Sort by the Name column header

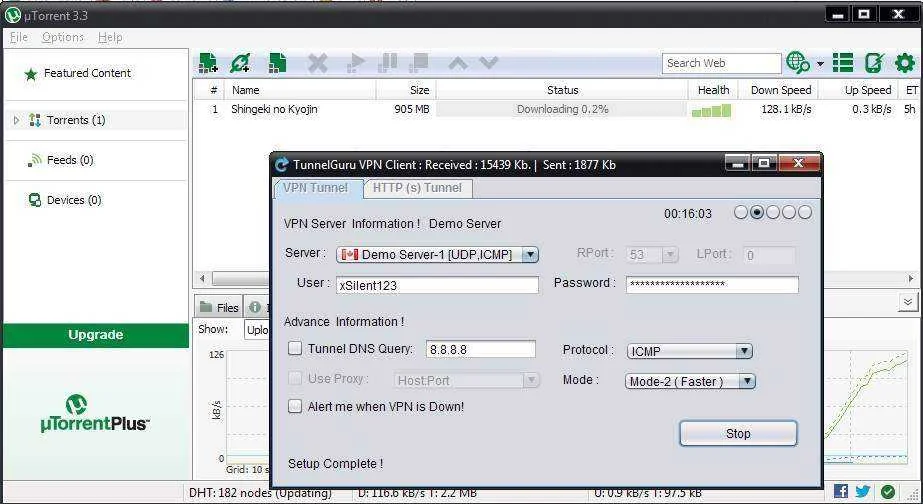tap(300, 90)
